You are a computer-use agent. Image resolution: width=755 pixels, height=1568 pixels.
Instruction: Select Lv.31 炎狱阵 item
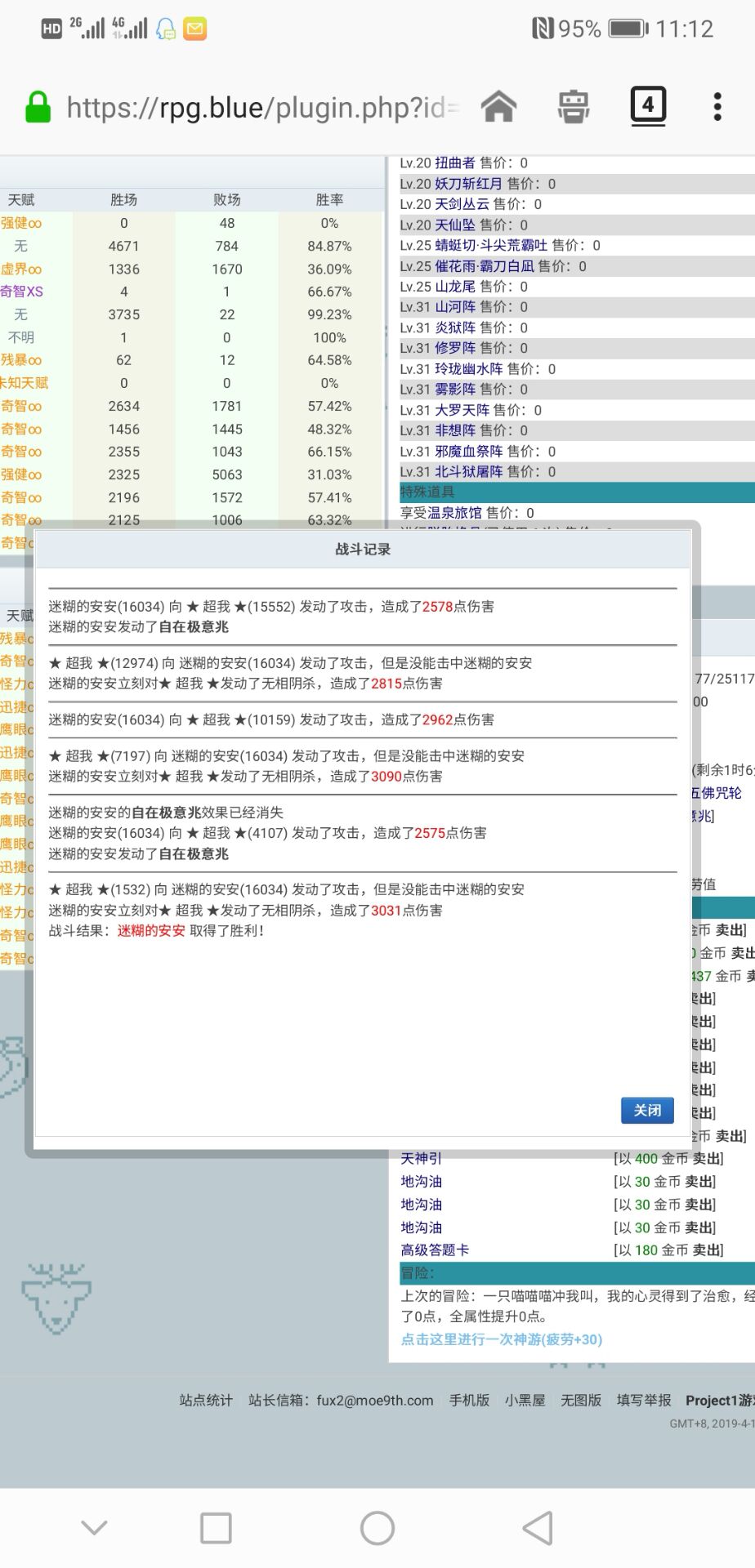455,327
